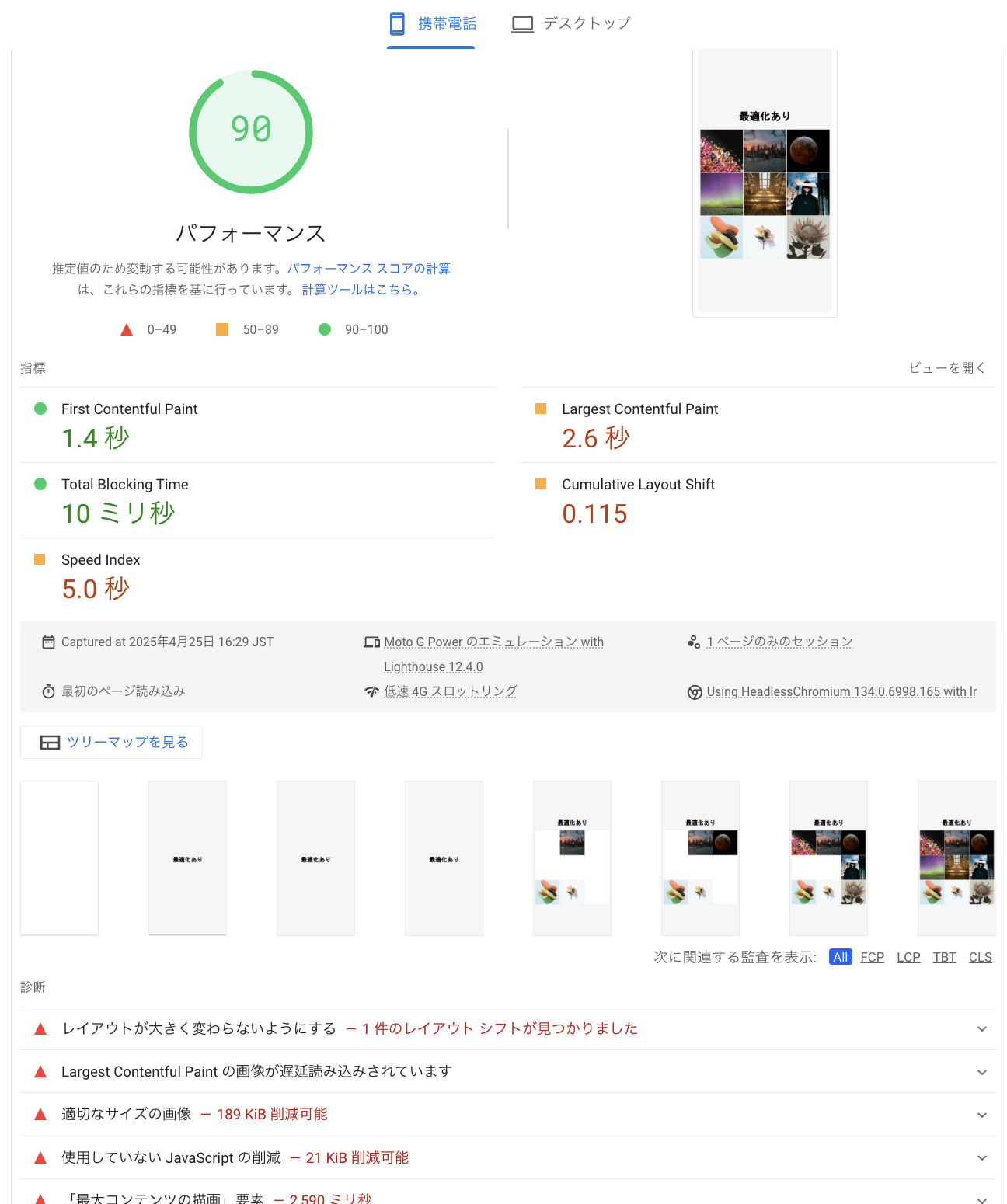Select the mobile phone icon tab
Screen dimensions: 1007x1204
(x=397, y=23)
